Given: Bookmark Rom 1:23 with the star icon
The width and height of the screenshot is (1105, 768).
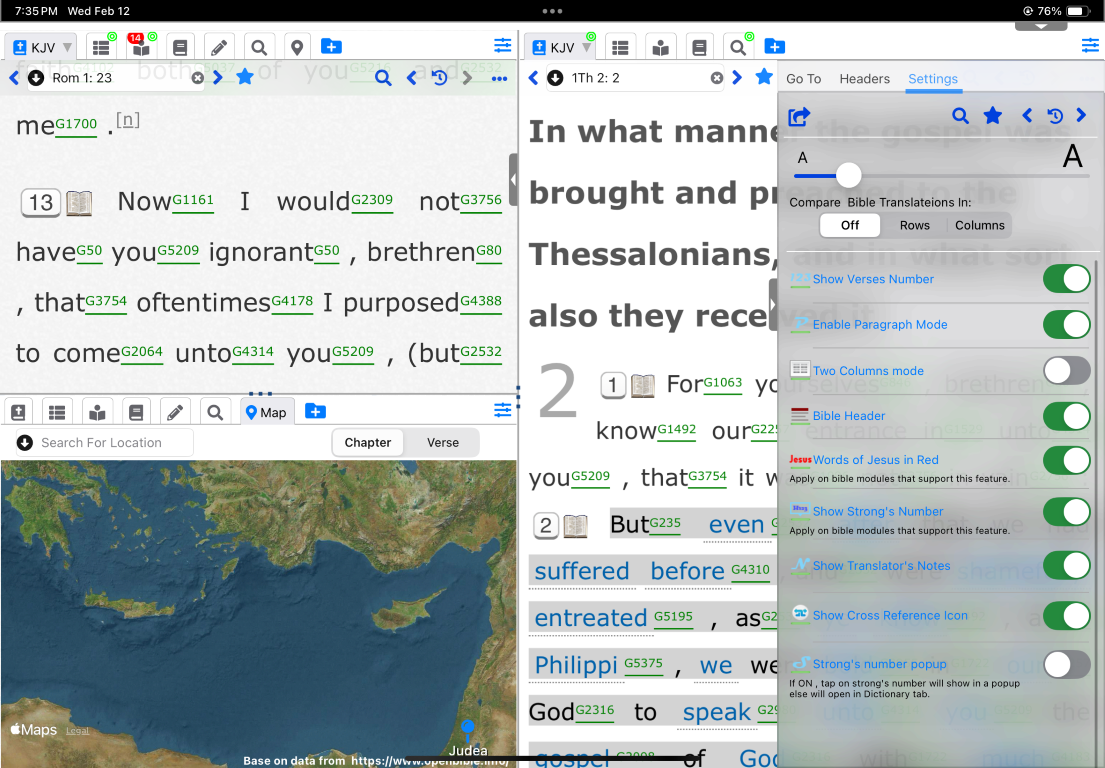Looking at the screenshot, I should (x=244, y=77).
